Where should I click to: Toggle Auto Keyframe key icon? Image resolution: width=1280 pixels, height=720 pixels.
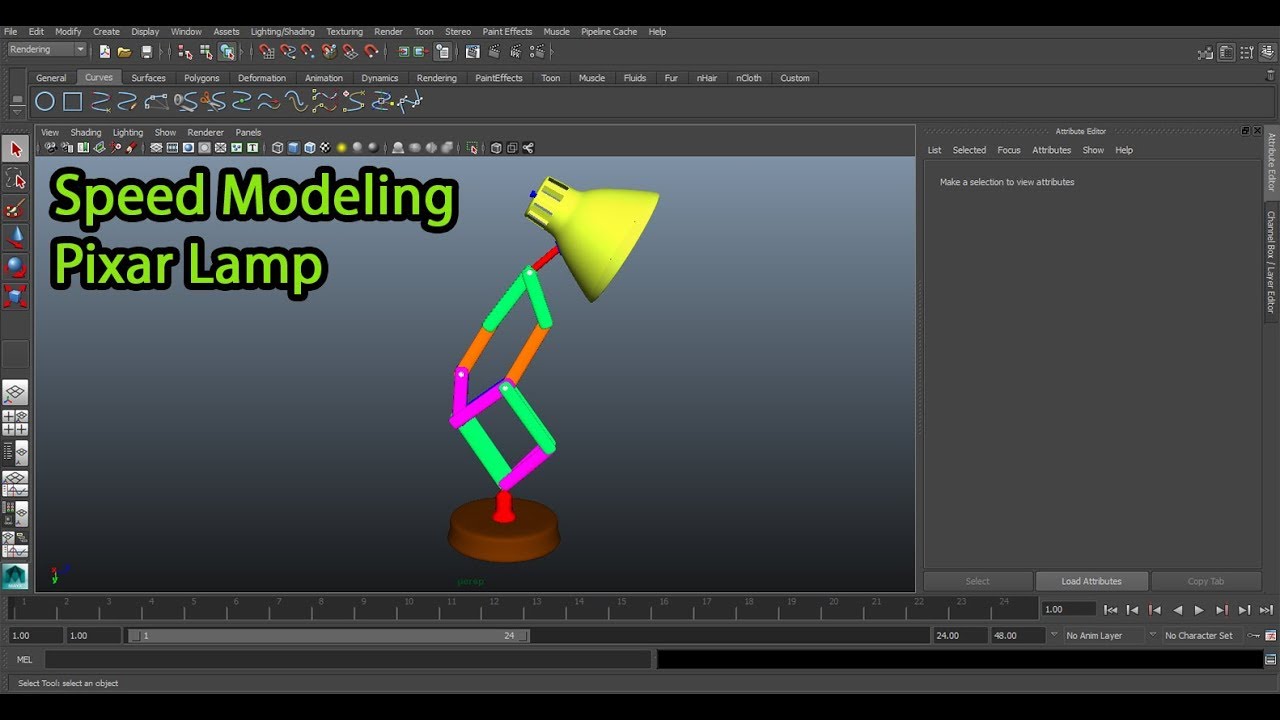point(1254,635)
